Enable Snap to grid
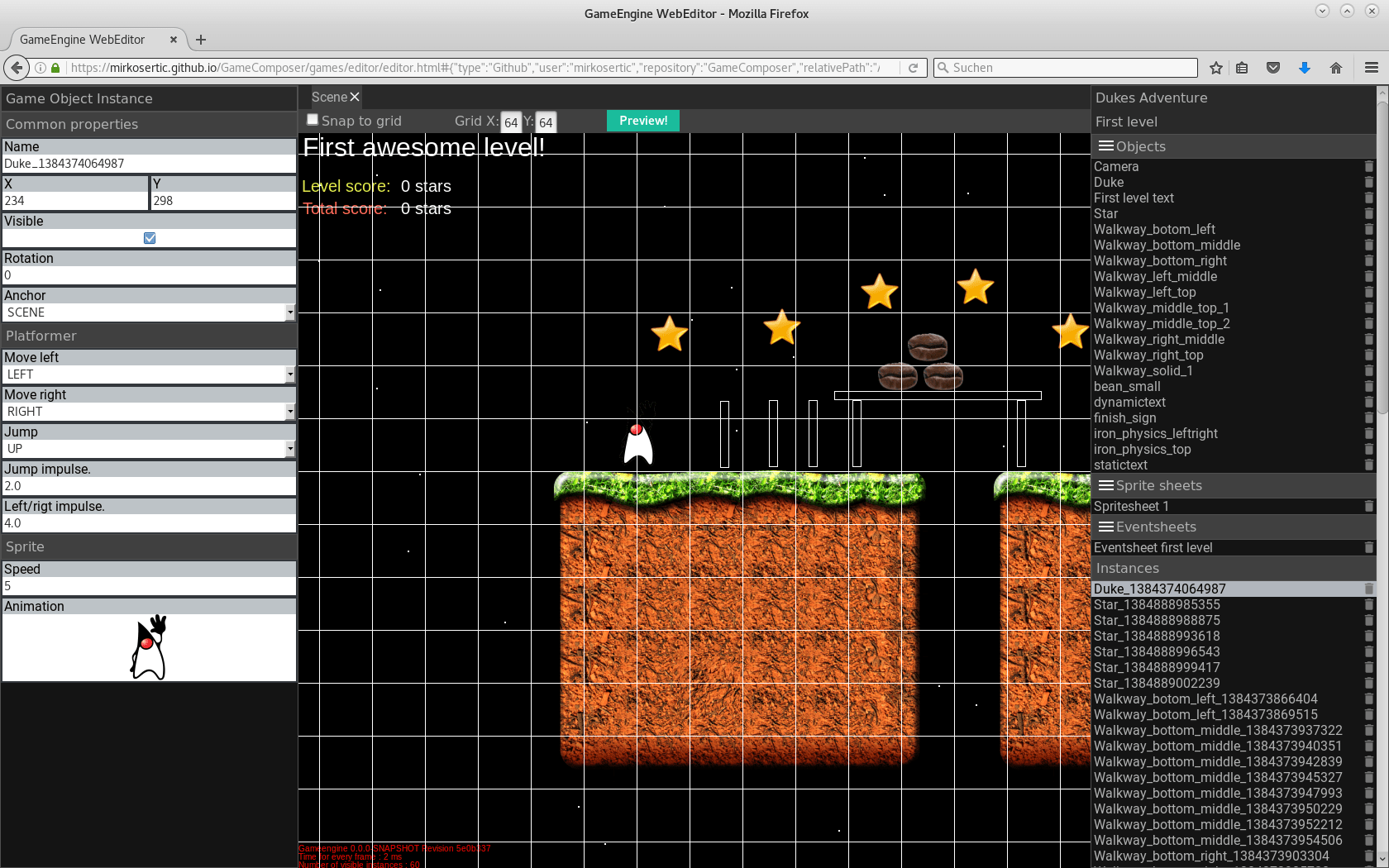Viewport: 1389px width, 868px height. click(x=313, y=119)
